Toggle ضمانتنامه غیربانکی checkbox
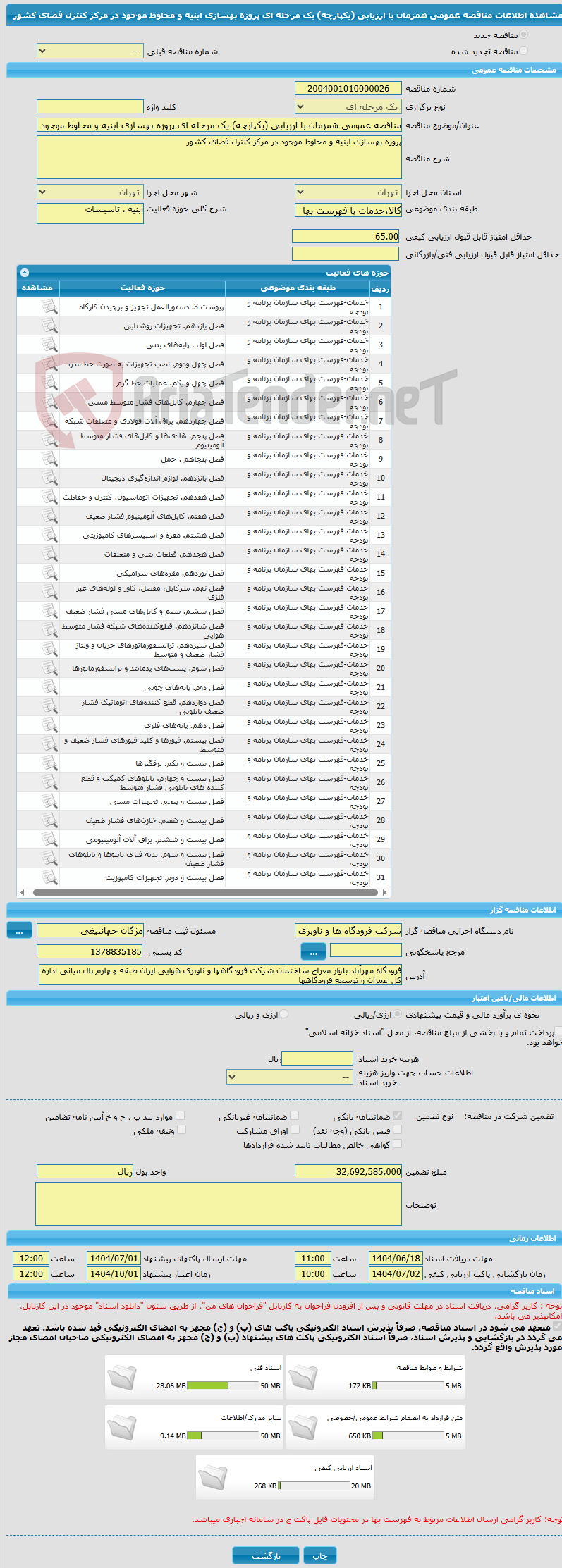The image size is (562, 1568). pyautogui.click(x=294, y=1116)
